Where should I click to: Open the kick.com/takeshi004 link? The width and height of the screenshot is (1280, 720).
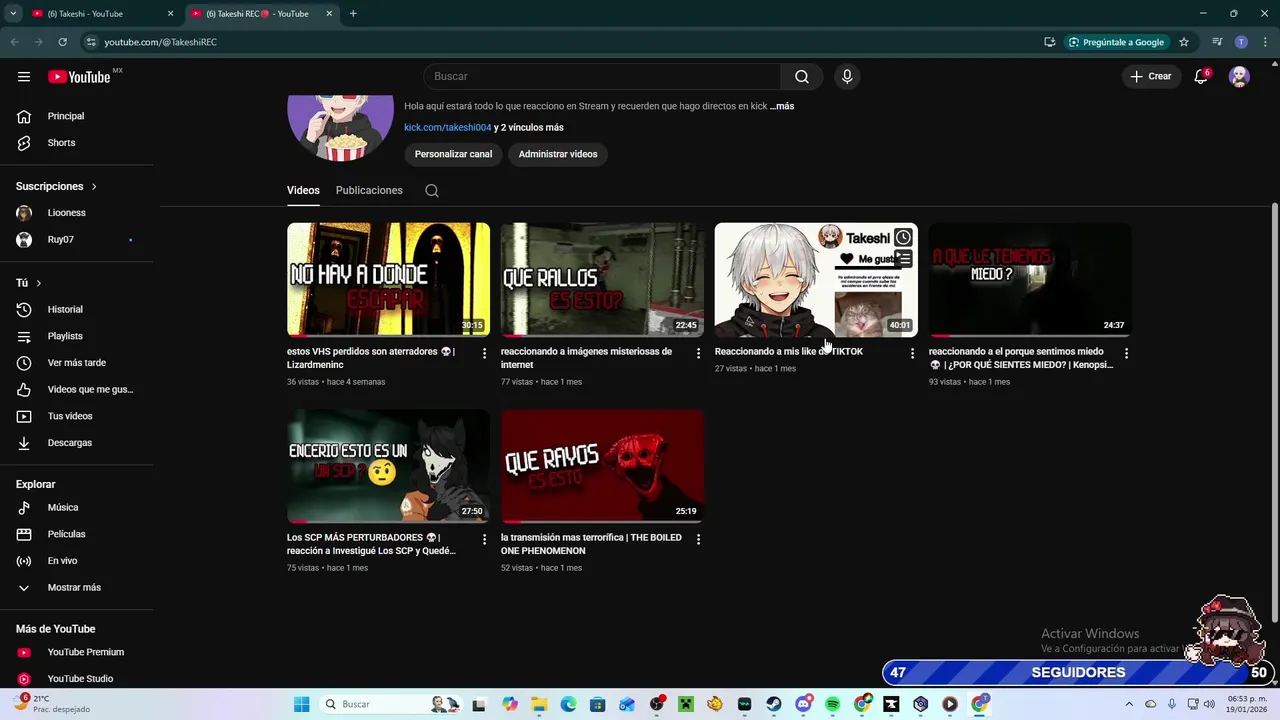447,127
